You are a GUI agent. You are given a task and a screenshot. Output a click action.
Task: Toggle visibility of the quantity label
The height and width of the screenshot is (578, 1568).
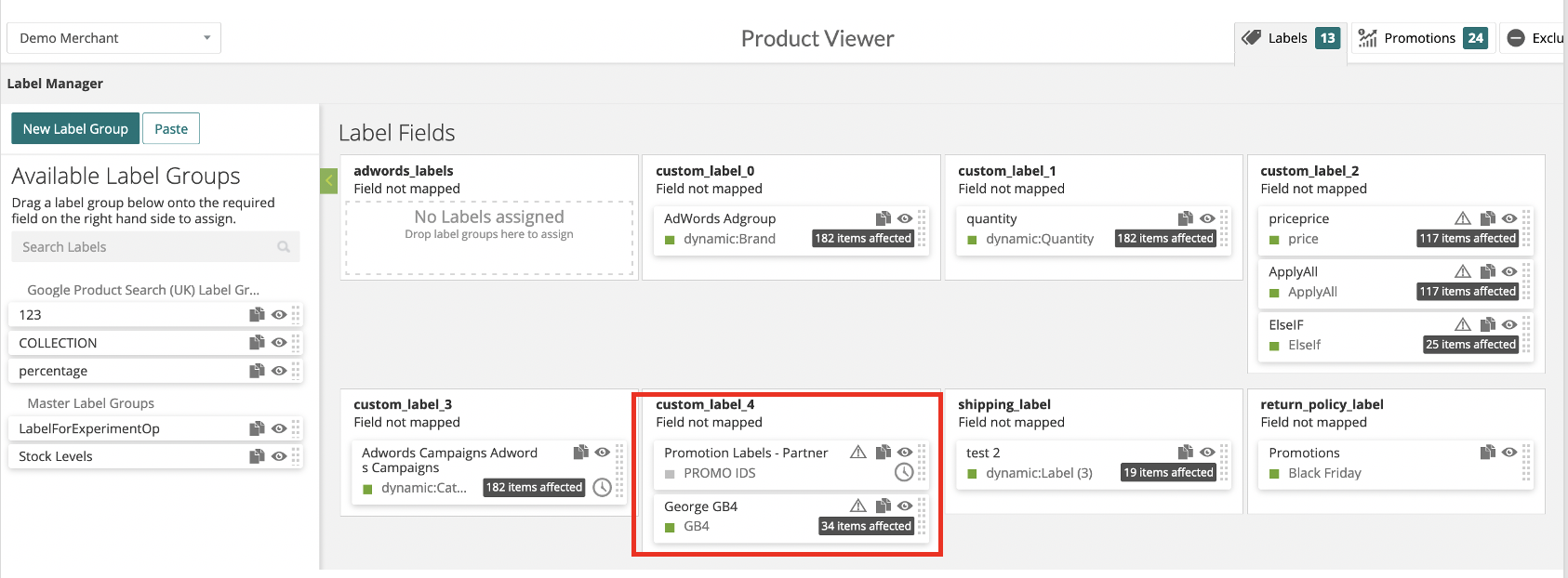(x=1207, y=218)
